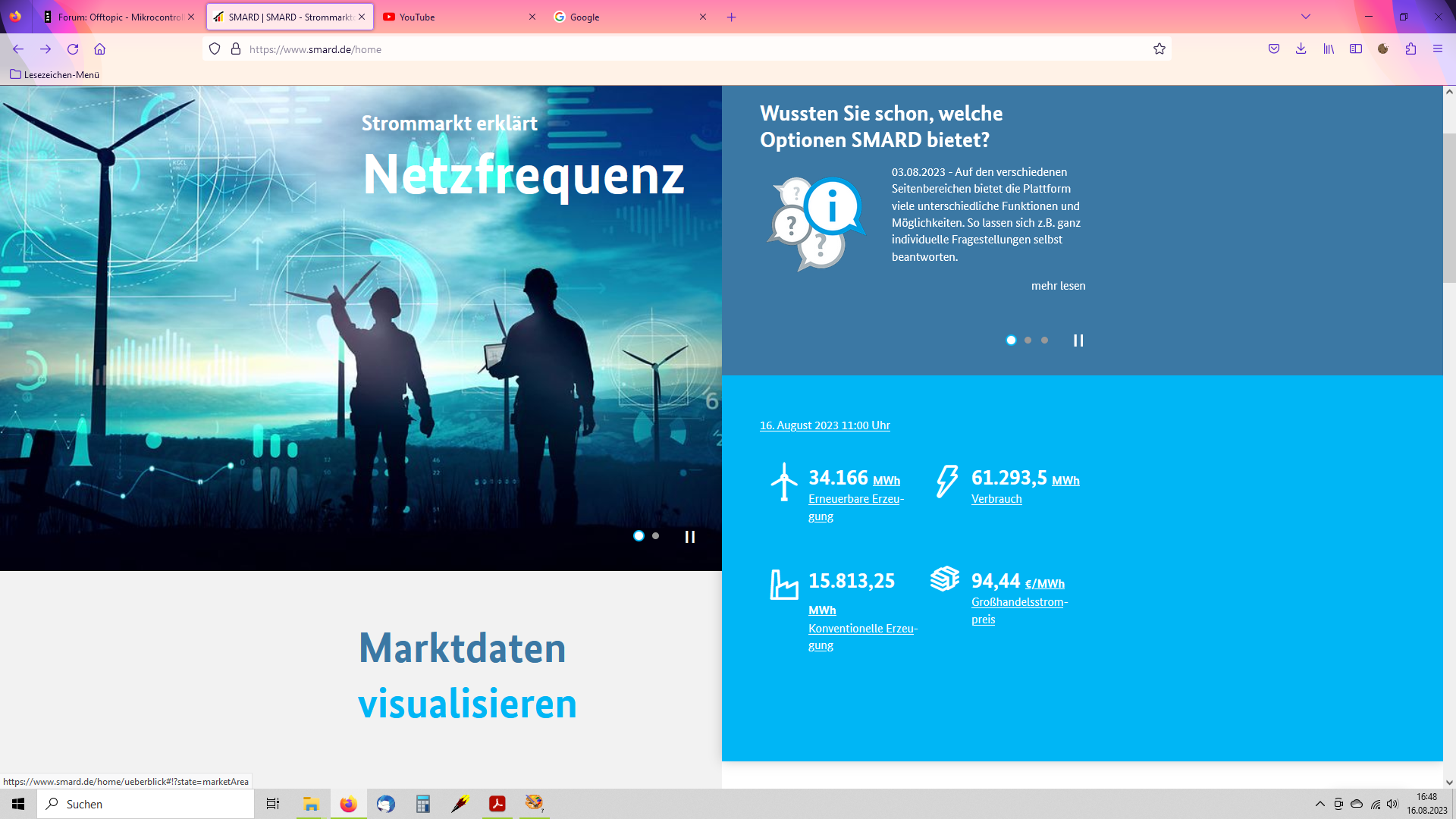
Task: Follow the 'mehr lesen' link
Action: (1058, 286)
